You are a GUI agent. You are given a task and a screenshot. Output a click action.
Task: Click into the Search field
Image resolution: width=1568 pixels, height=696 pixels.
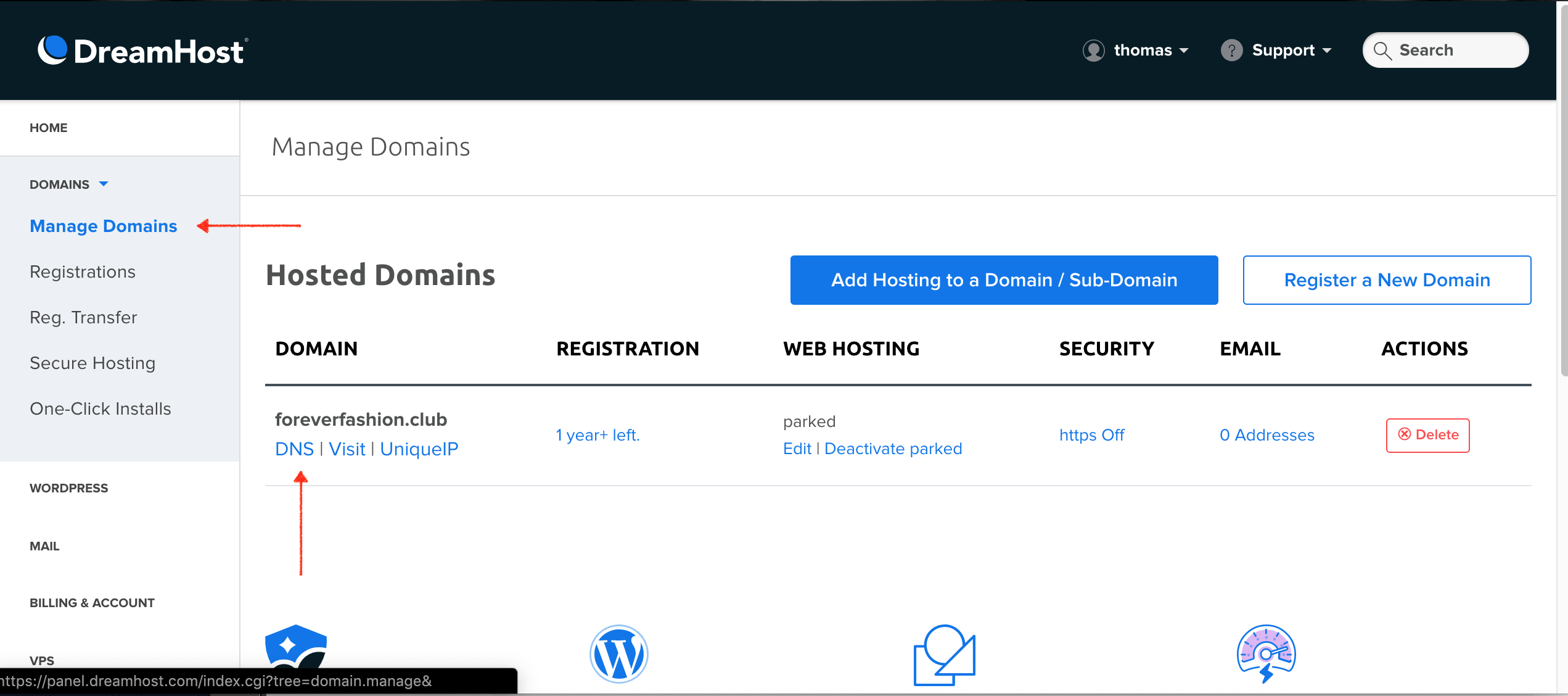[x=1445, y=51]
